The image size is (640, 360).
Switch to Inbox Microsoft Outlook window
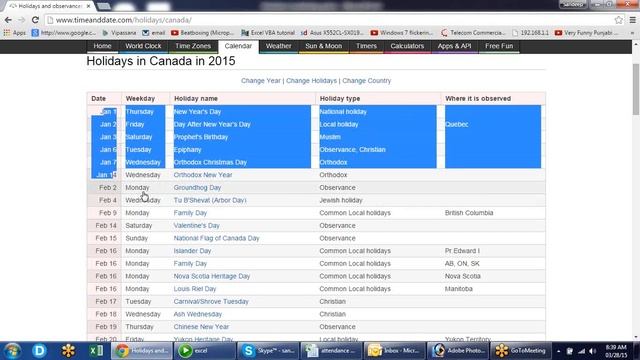click(394, 351)
